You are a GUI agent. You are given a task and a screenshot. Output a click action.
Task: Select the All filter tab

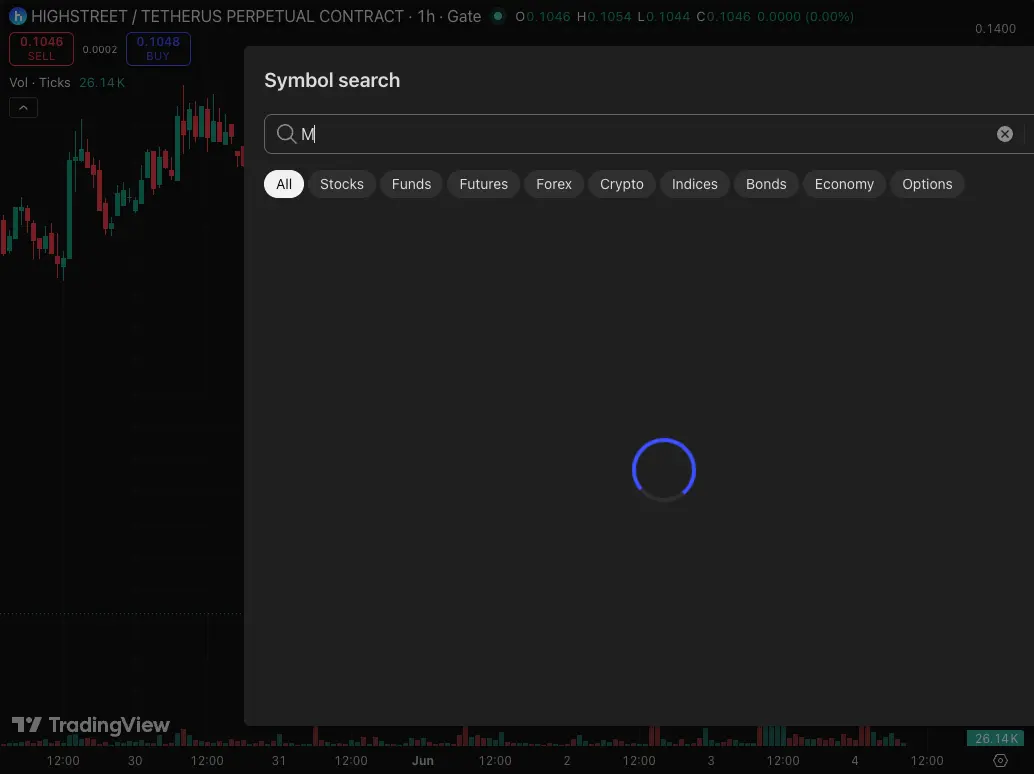coord(284,184)
